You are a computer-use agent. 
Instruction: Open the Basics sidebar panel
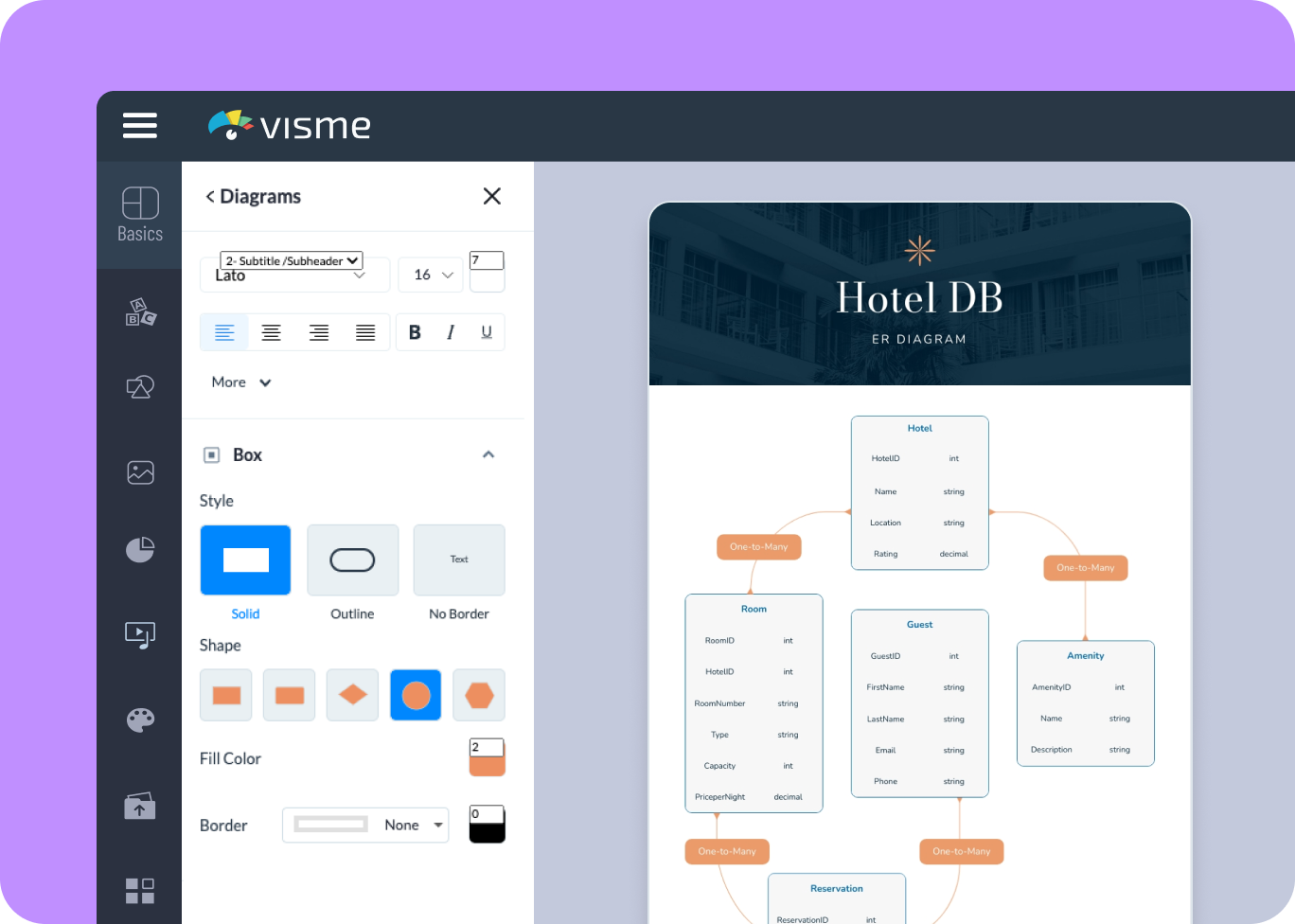coord(140,215)
